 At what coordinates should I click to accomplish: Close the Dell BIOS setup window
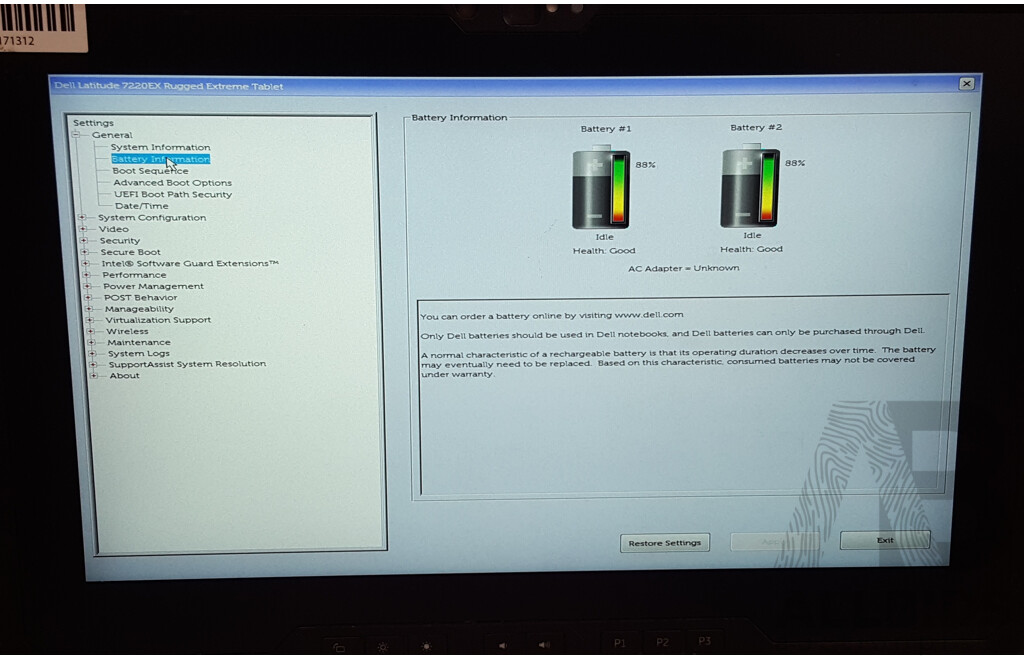(x=967, y=84)
